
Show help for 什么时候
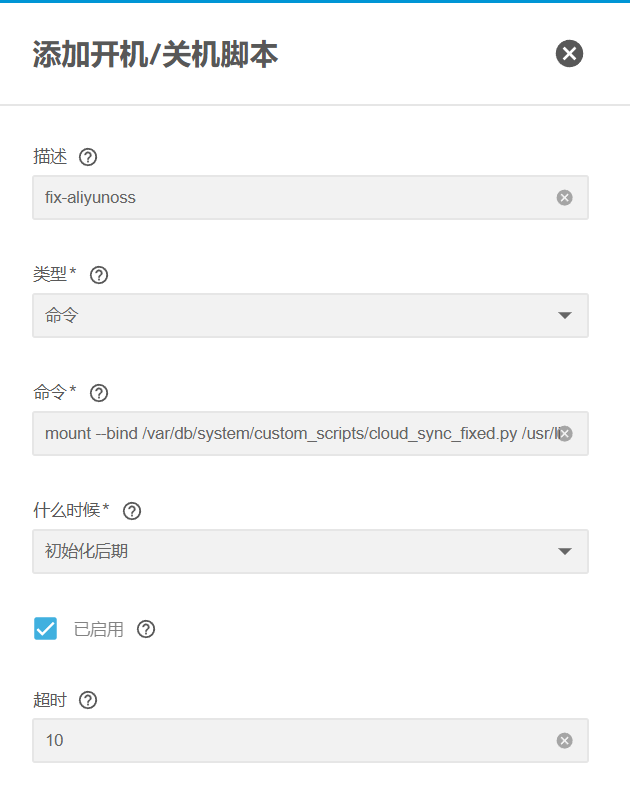[131, 511]
